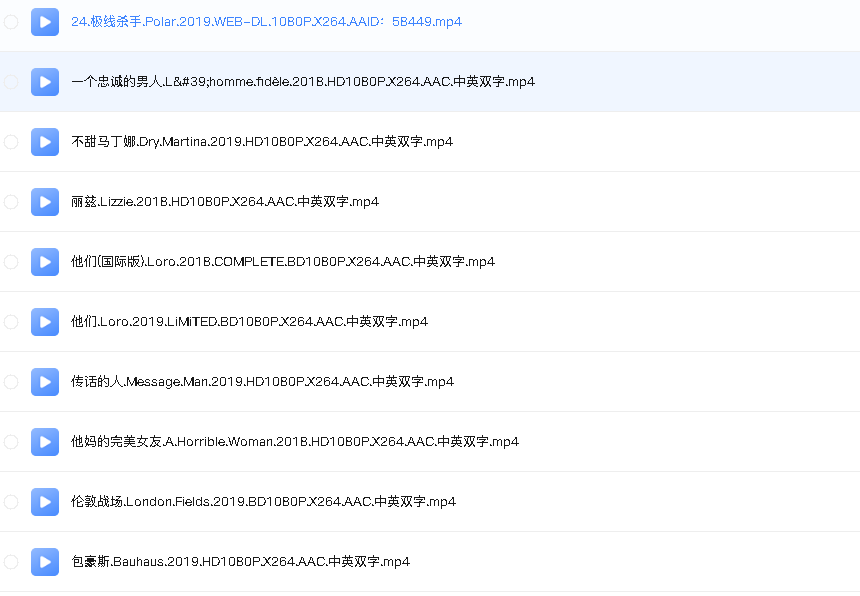Open 伦敦战场.London.Fields.2019 file name
Screen dimensions: 860x596
pyautogui.click(x=263, y=502)
